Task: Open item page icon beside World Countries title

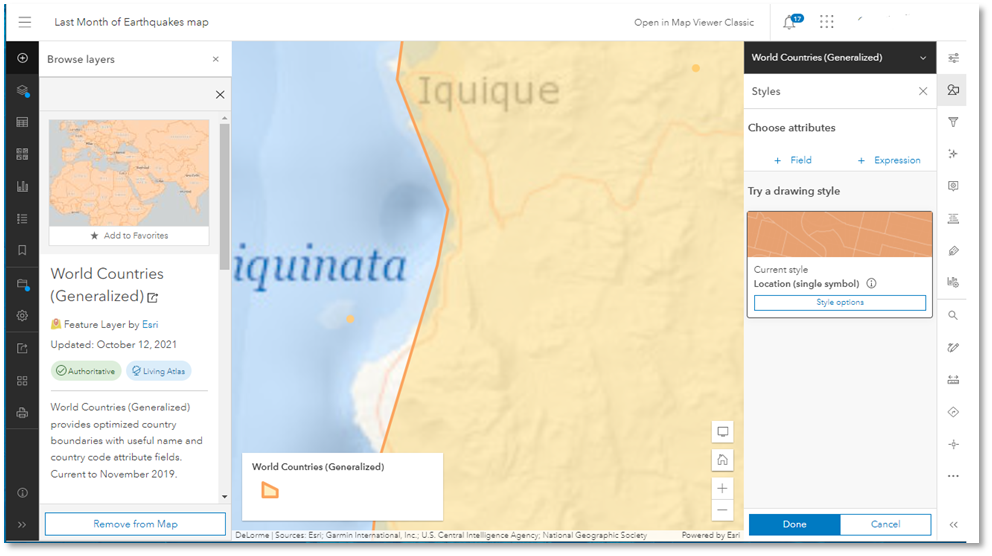Action: point(152,297)
